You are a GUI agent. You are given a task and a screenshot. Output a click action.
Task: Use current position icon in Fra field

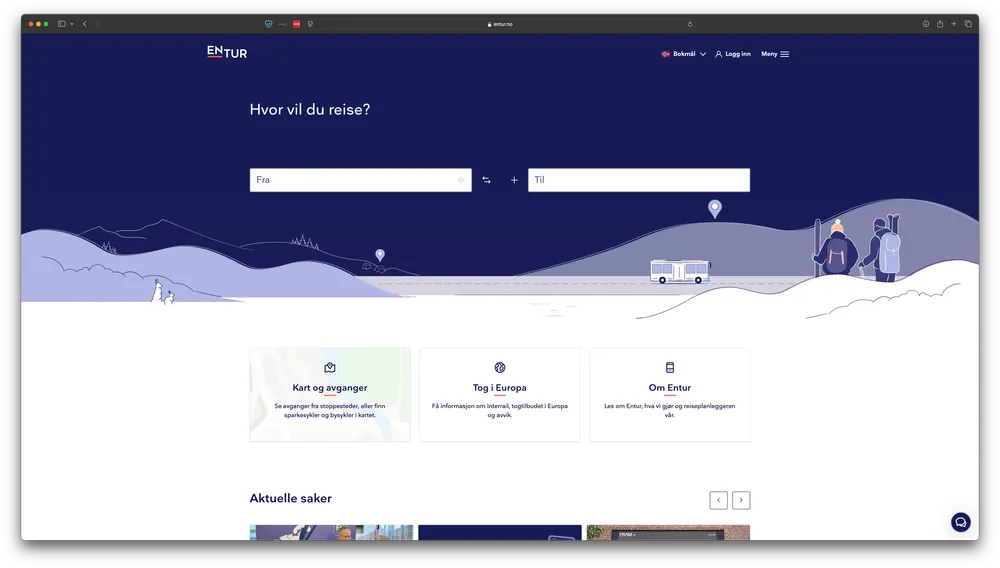pyautogui.click(x=461, y=180)
